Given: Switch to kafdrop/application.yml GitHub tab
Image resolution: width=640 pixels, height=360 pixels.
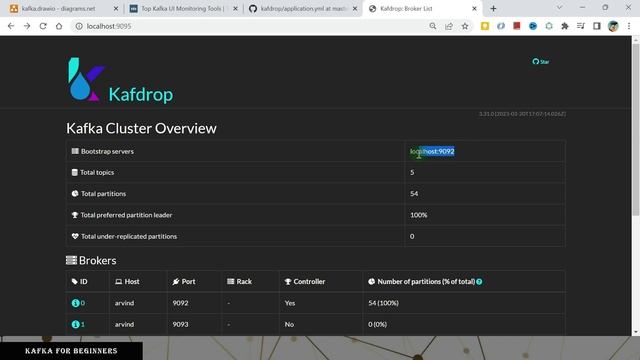Looking at the screenshot, I should 303,9.
